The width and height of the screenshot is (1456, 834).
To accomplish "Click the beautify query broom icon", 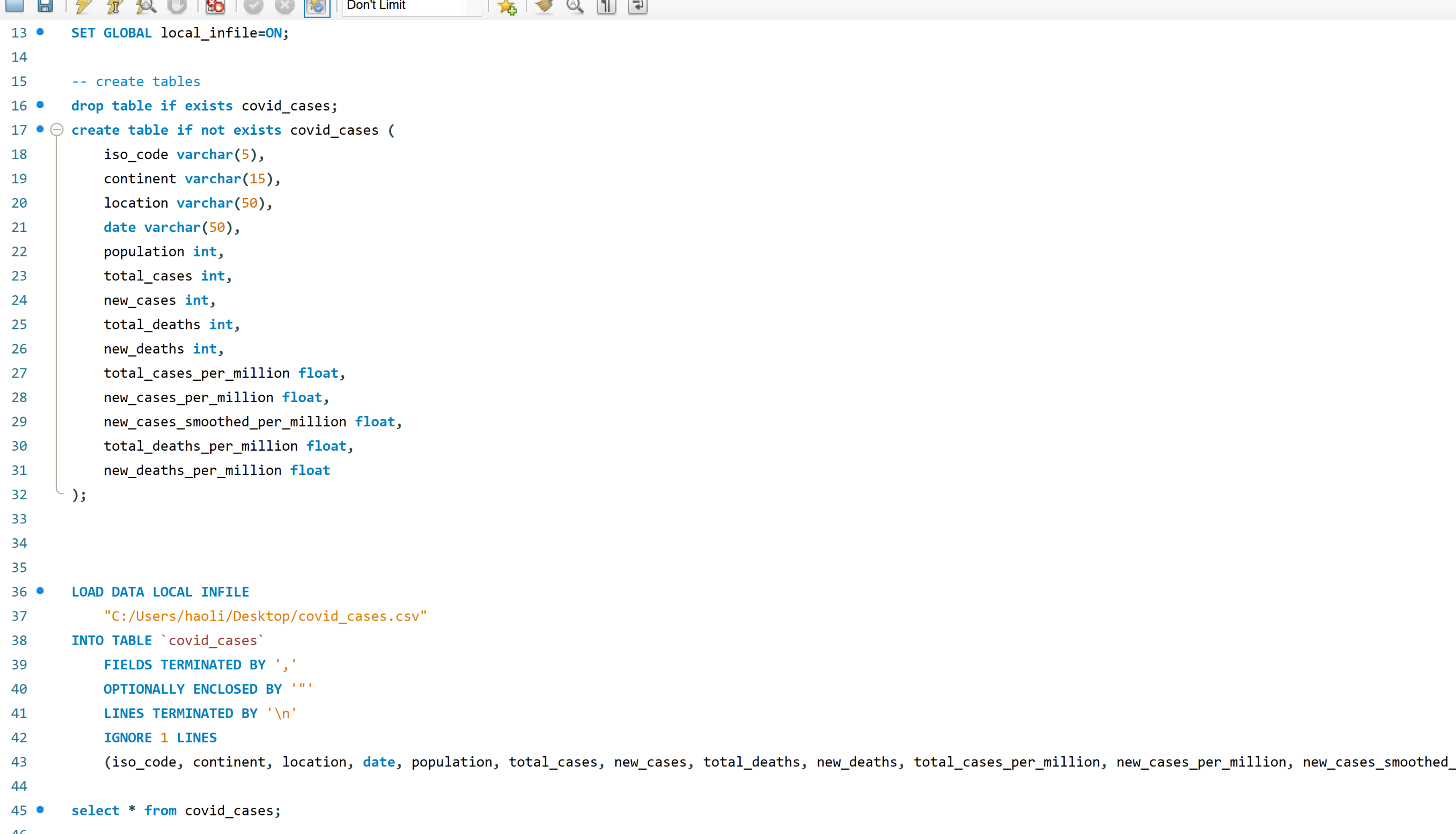I will (x=544, y=6).
